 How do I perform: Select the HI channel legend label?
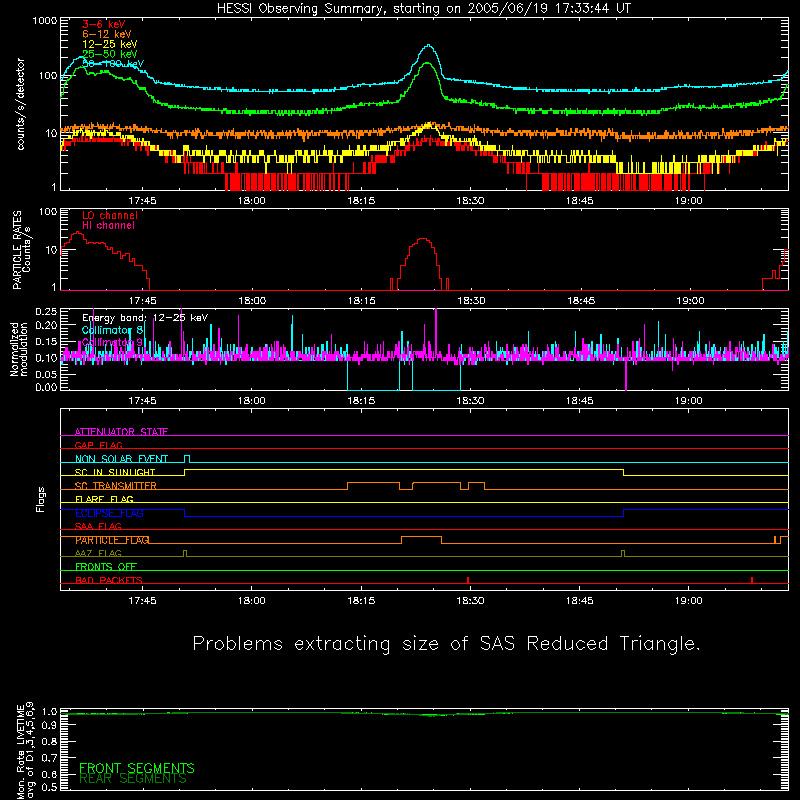click(x=108, y=225)
